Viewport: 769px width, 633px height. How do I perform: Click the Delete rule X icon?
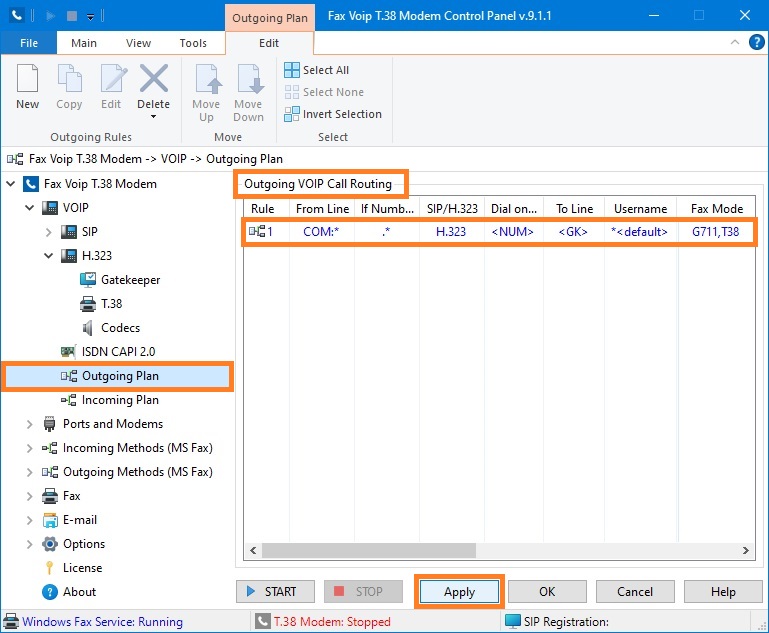pyautogui.click(x=154, y=78)
